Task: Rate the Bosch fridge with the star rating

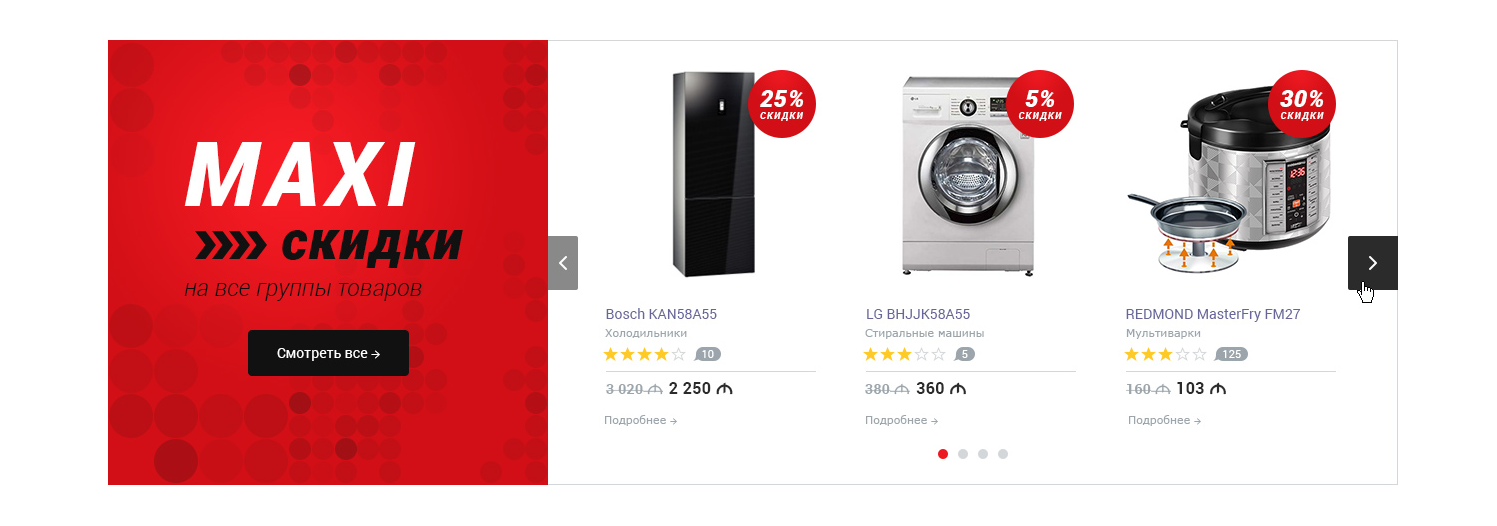Action: click(x=645, y=354)
